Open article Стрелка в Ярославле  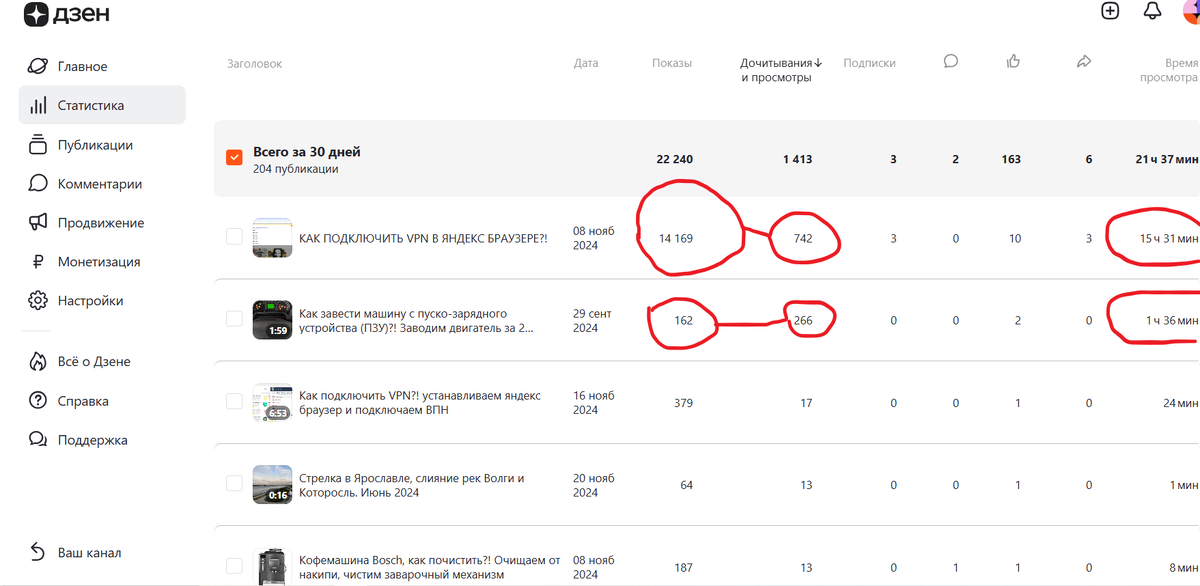[411, 485]
